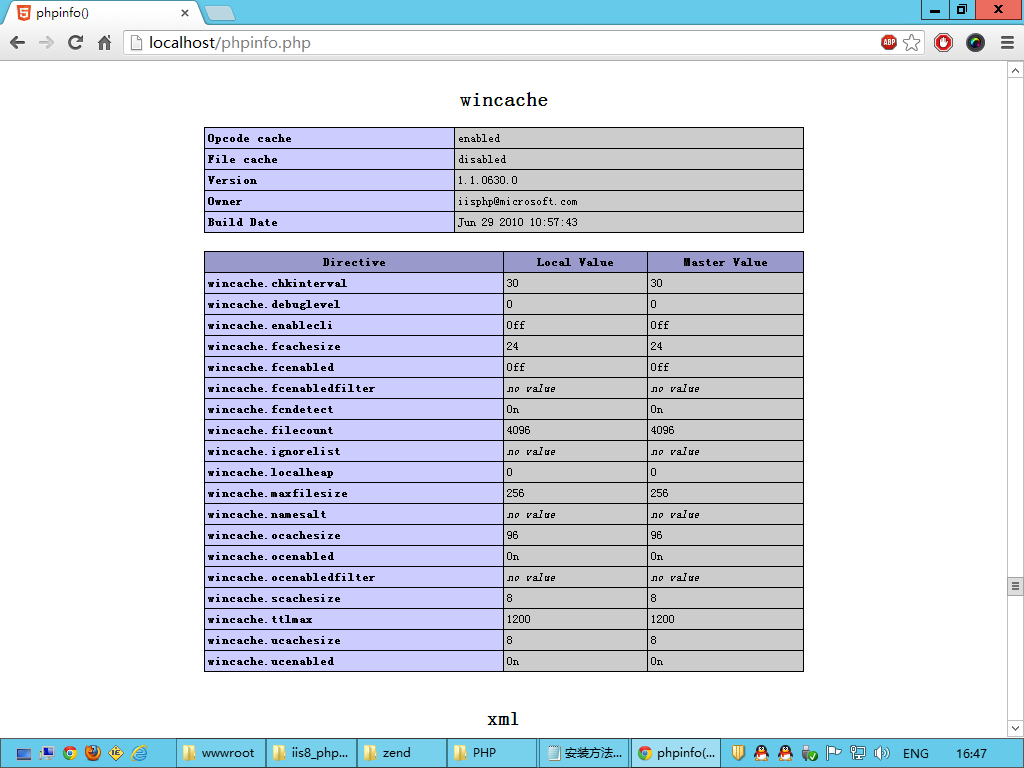The image size is (1024, 768).
Task: Click the phpinfo( Chrome taskbar button
Action: (676, 753)
